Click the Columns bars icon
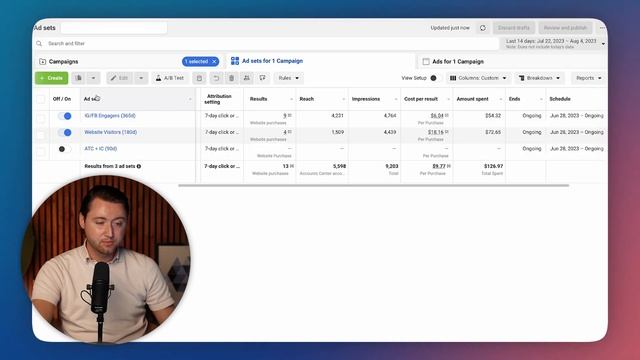This screenshot has height=360, width=640. [453, 78]
